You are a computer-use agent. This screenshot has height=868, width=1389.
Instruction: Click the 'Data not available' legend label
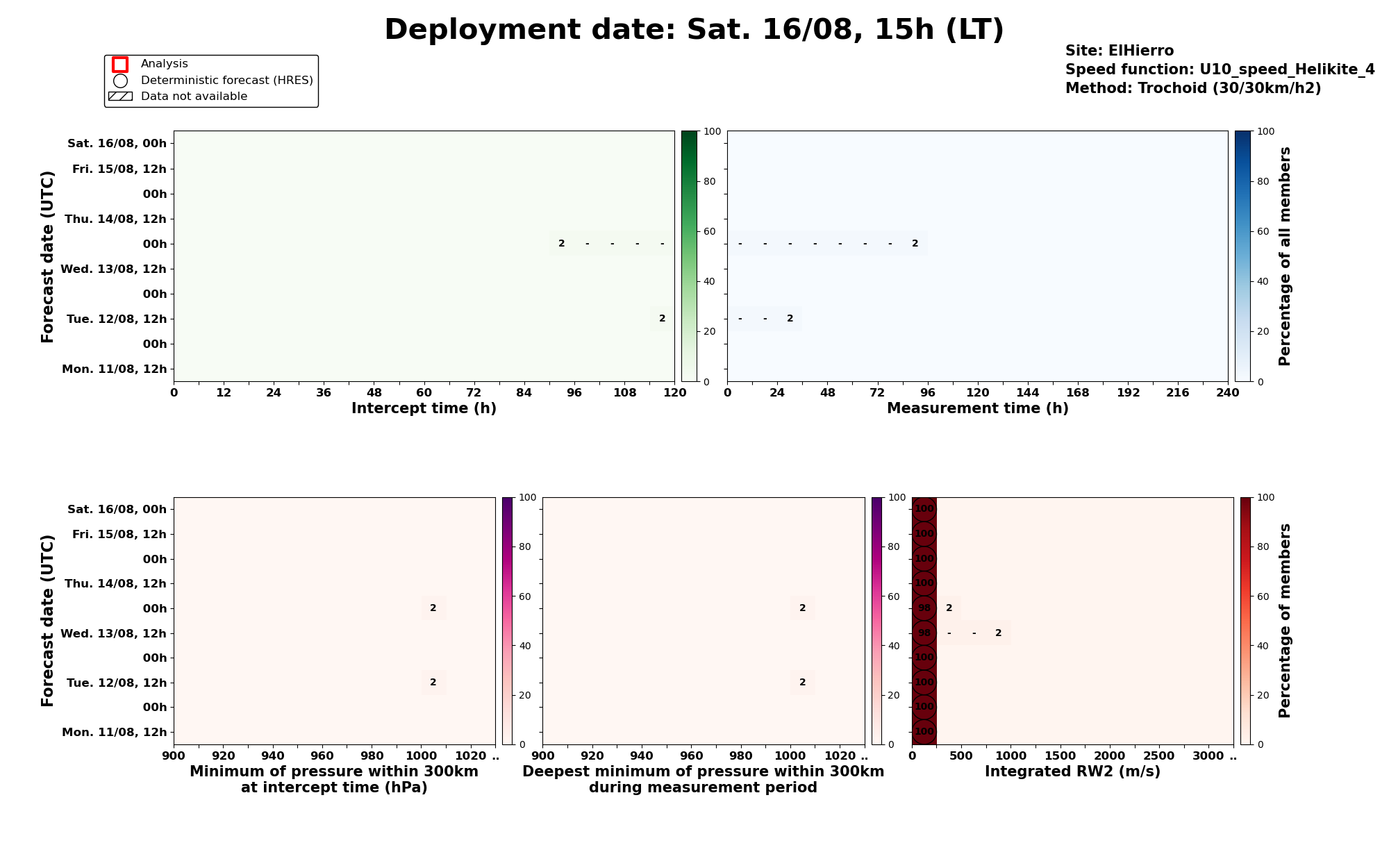click(194, 97)
